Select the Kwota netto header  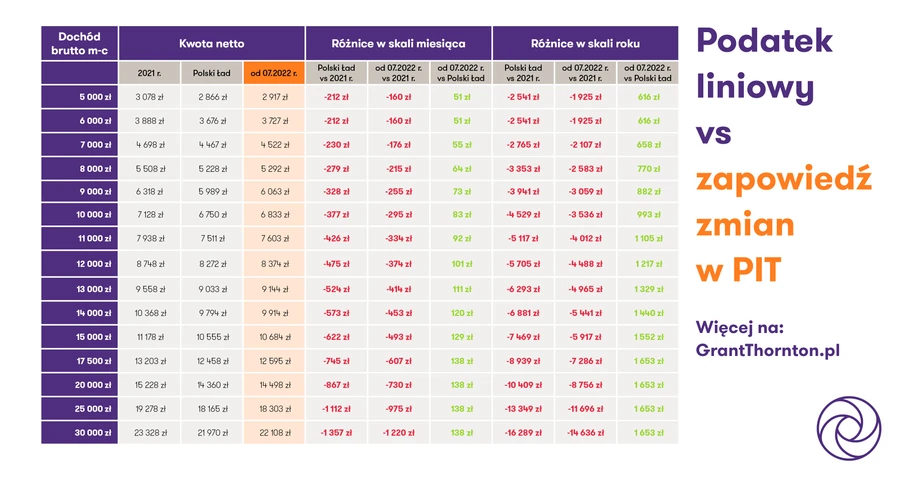[x=211, y=43]
